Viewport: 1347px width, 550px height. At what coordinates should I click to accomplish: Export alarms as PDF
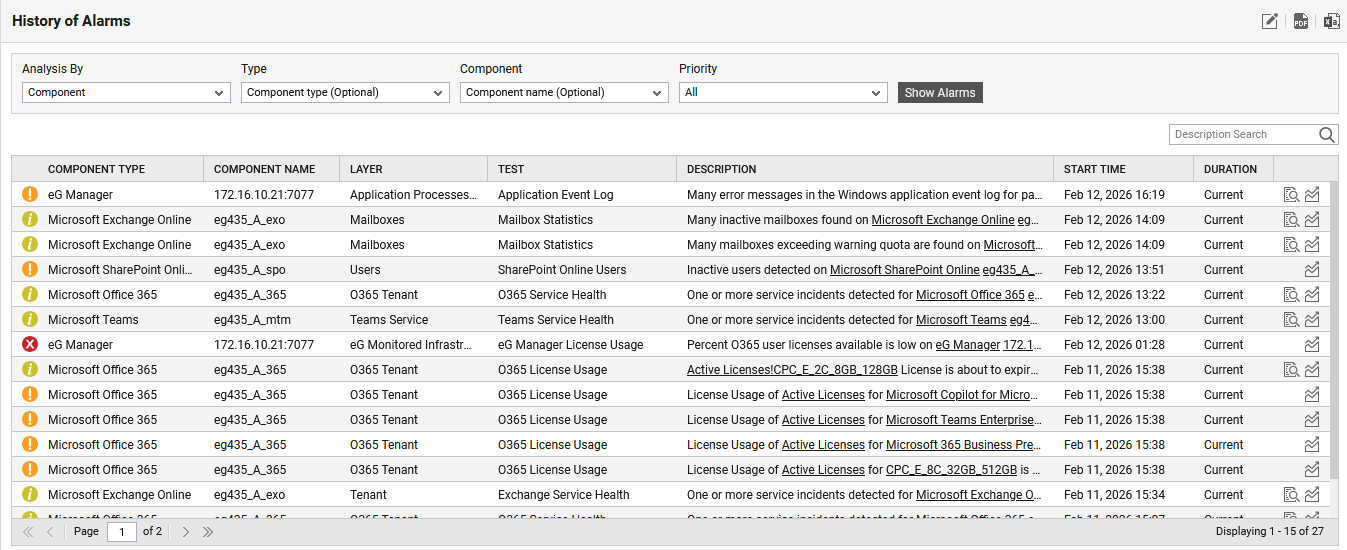point(1300,21)
